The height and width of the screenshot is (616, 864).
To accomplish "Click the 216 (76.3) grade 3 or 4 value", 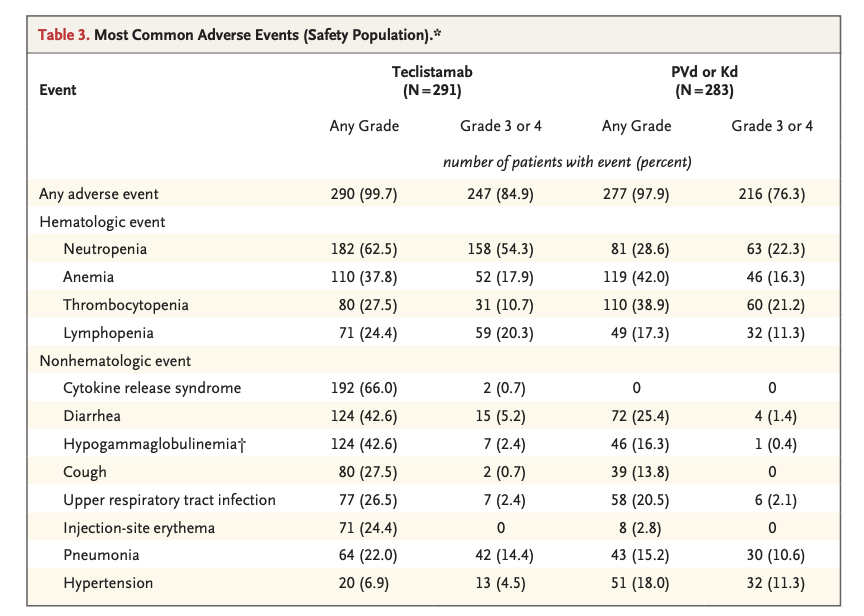I will [x=771, y=194].
